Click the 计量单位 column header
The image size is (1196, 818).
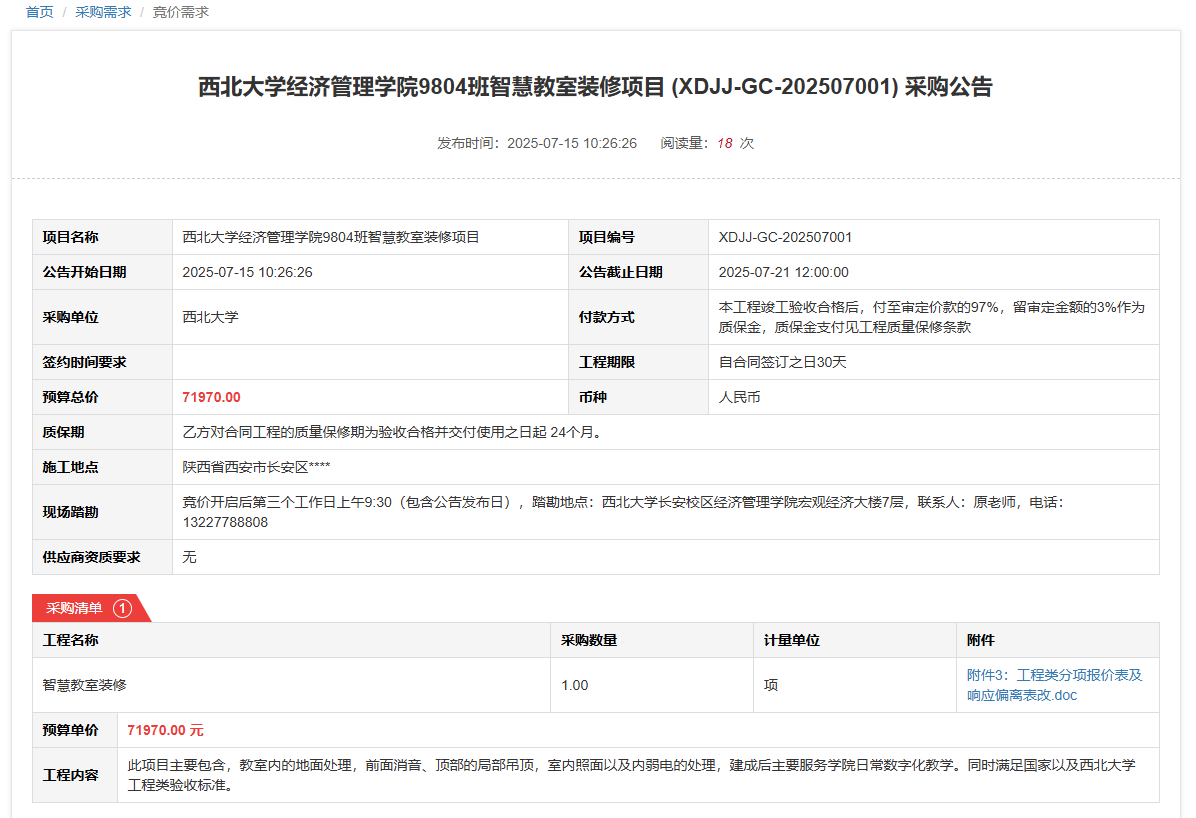(792, 640)
